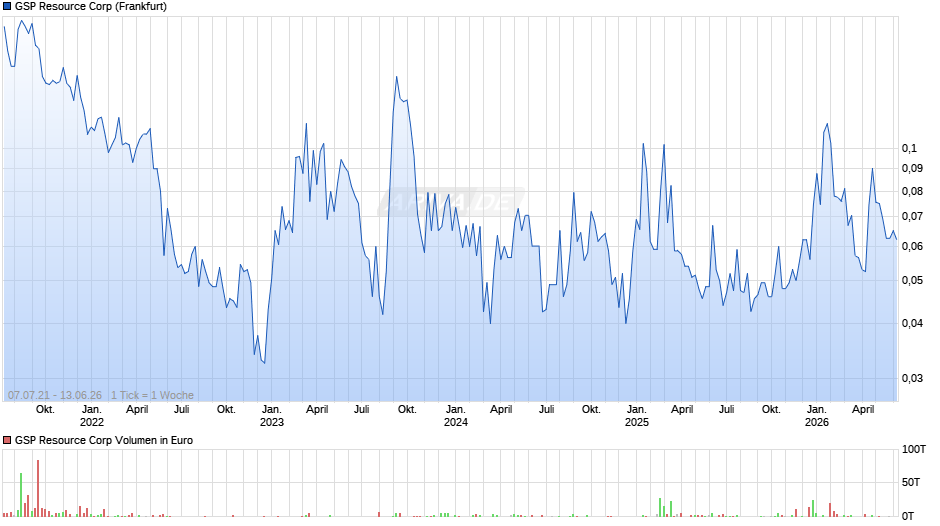Click the 100T volume axis label
Viewport: 940px width, 526px height.
pyautogui.click(x=914, y=450)
